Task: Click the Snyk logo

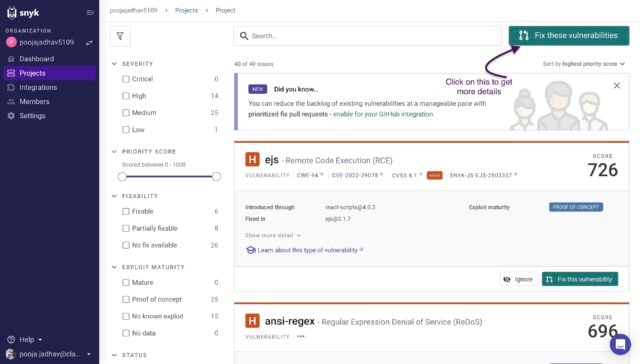Action: 23,13
